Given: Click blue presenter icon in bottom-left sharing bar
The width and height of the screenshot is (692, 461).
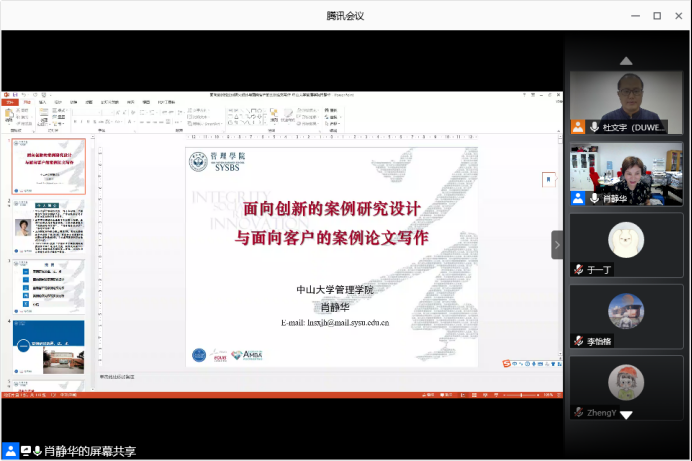Looking at the screenshot, I should click(11, 451).
